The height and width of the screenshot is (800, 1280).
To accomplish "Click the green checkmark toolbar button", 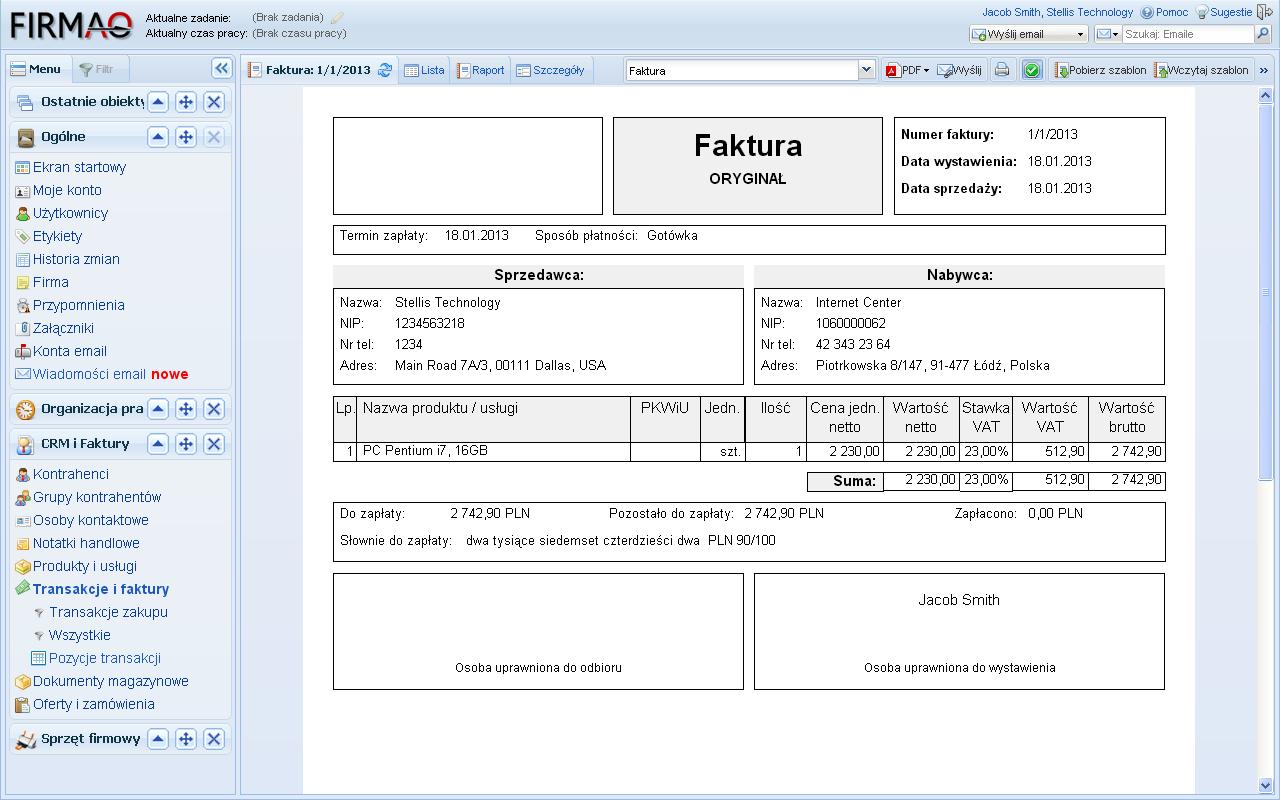I will pyautogui.click(x=1032, y=70).
